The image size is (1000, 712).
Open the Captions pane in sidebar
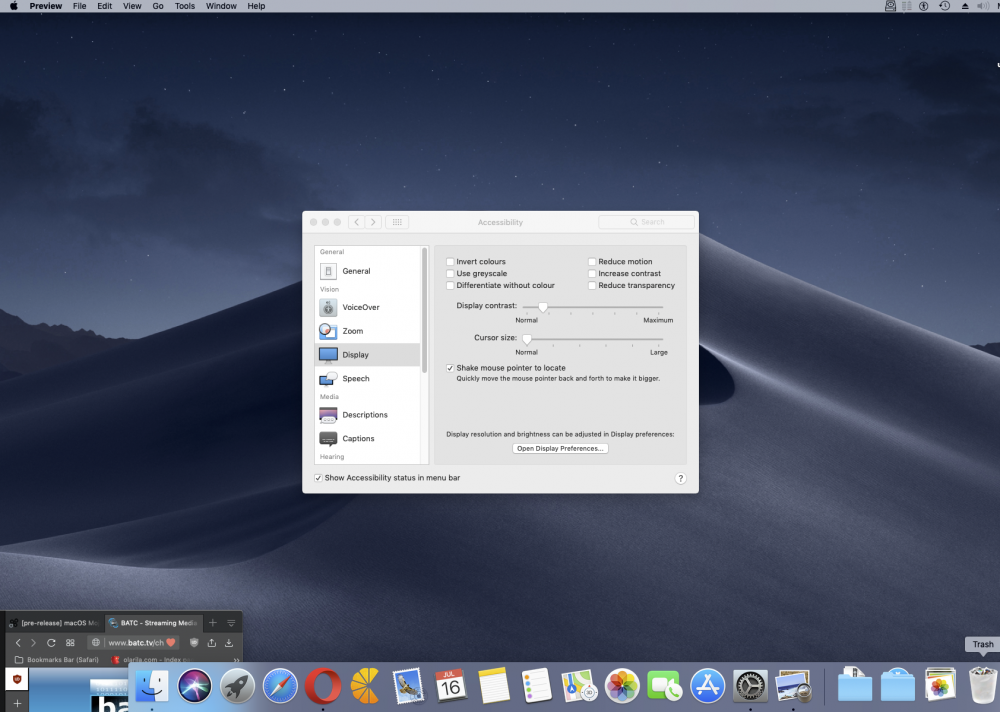[x=368, y=438]
